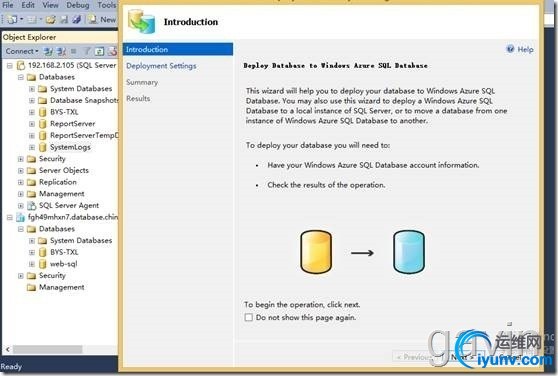Click the New Query toolbar icon
Viewport: 558px width, 376px height.
[102, 20]
